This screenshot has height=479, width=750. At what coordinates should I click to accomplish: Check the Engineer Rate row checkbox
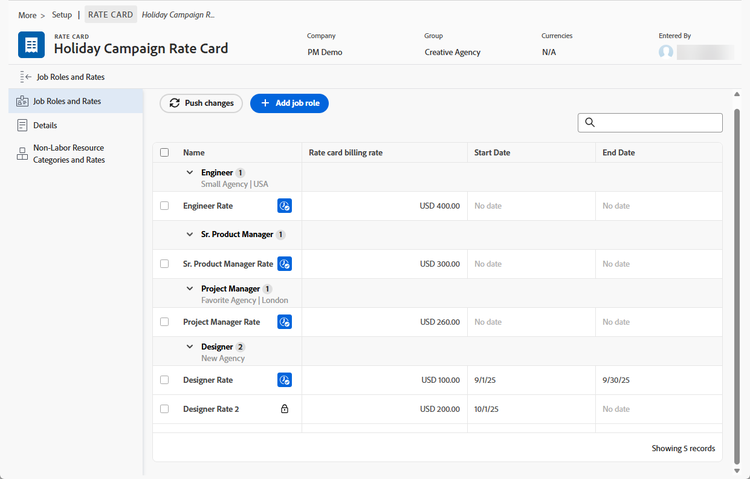click(165, 206)
